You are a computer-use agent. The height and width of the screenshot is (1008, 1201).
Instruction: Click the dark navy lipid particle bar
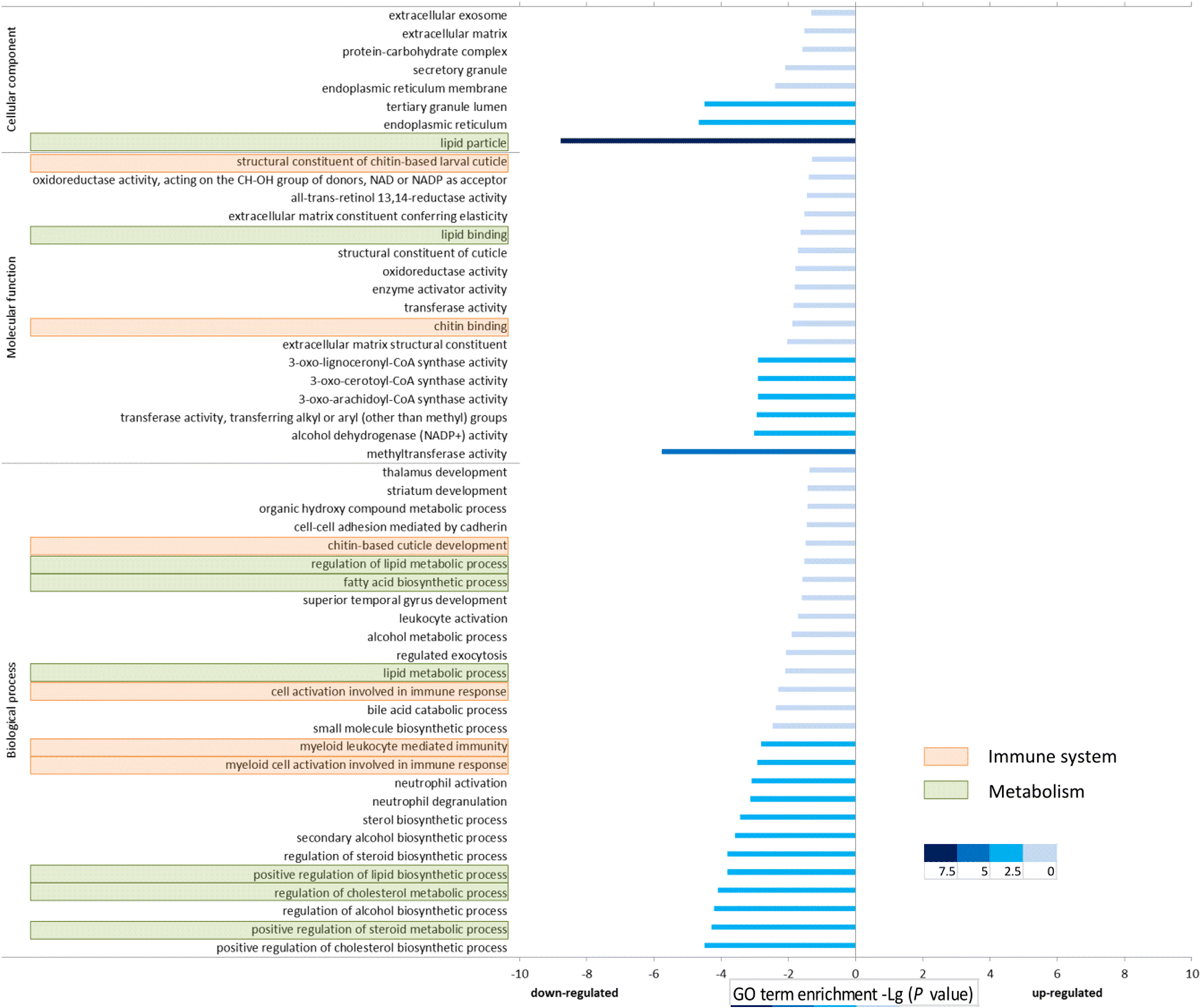click(708, 141)
